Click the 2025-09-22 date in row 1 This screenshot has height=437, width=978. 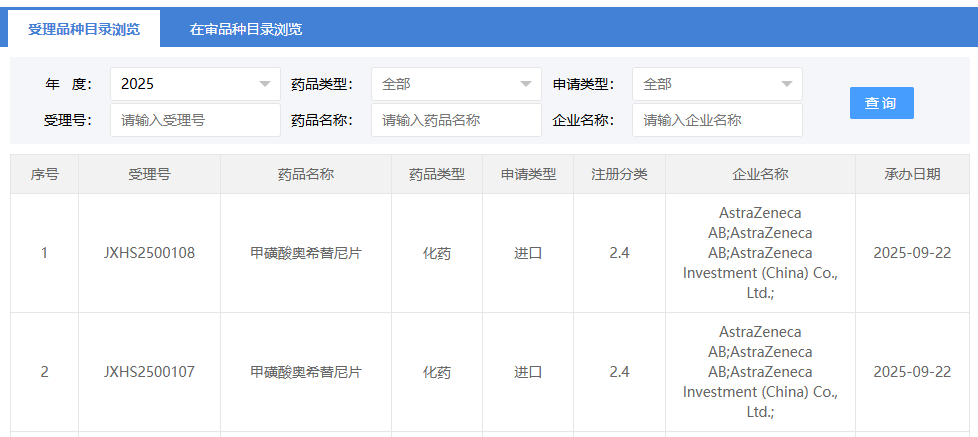pyautogui.click(x=912, y=253)
